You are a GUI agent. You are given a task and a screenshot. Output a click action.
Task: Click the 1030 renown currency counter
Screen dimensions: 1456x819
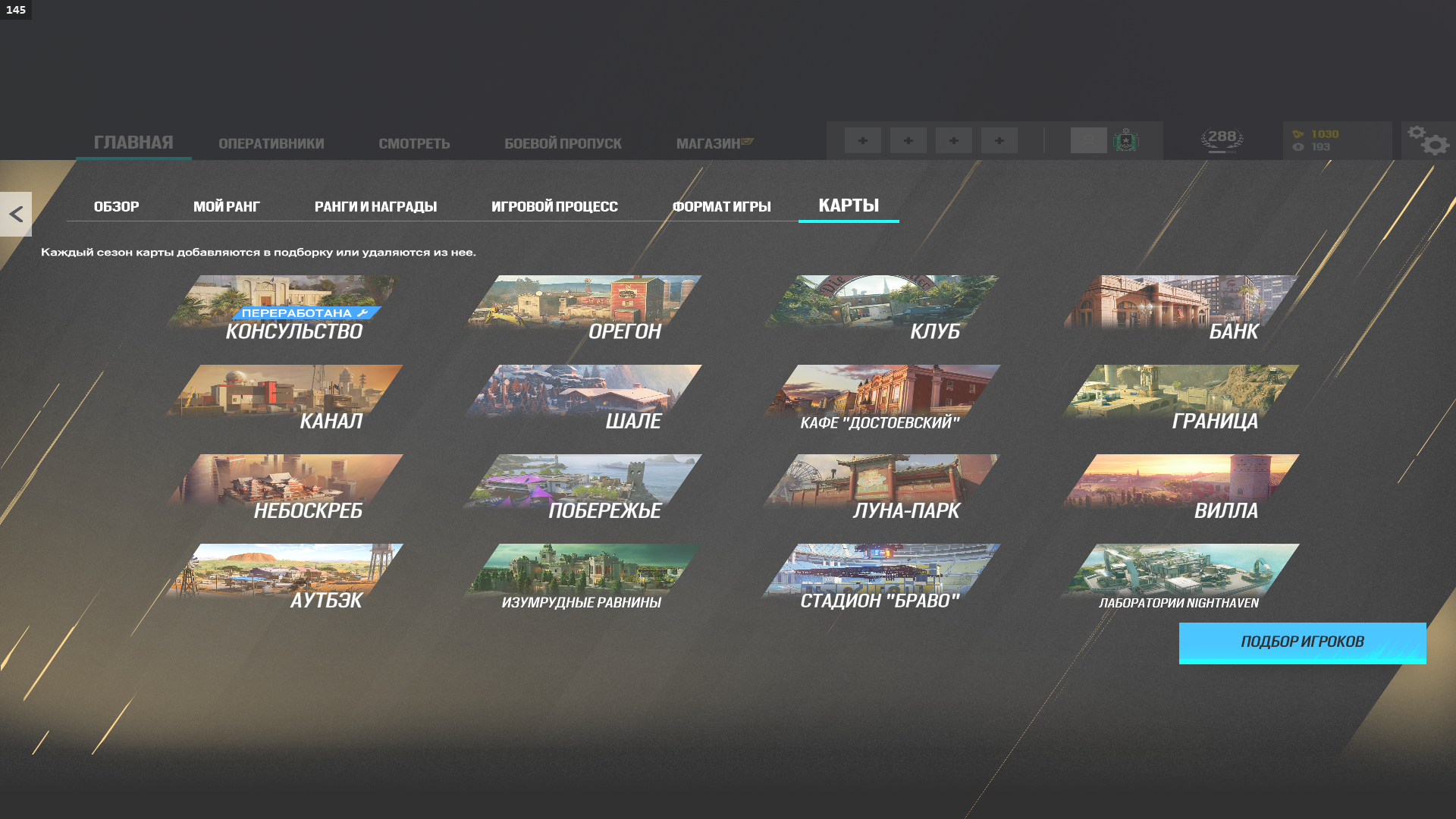[1316, 133]
